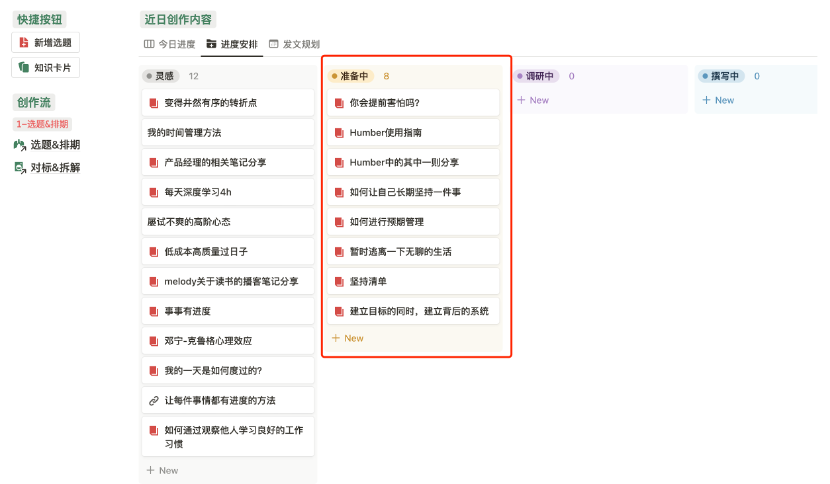
Task: Click link icon on 让每件事情都有进度的方法
Action: [154, 401]
